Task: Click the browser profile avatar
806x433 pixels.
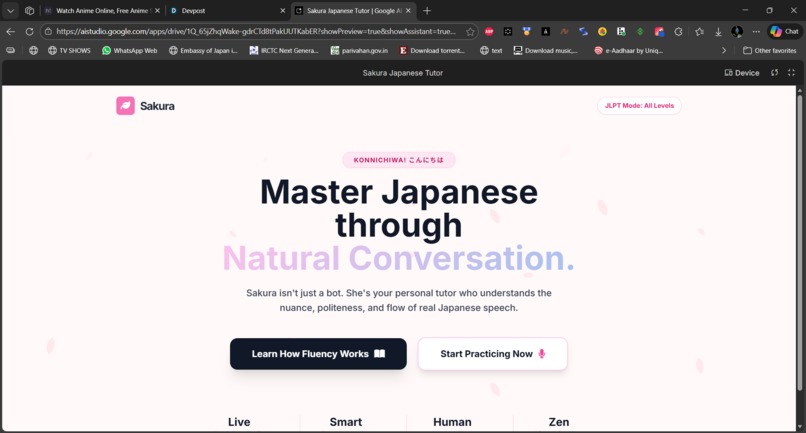Action: pyautogui.click(x=737, y=31)
